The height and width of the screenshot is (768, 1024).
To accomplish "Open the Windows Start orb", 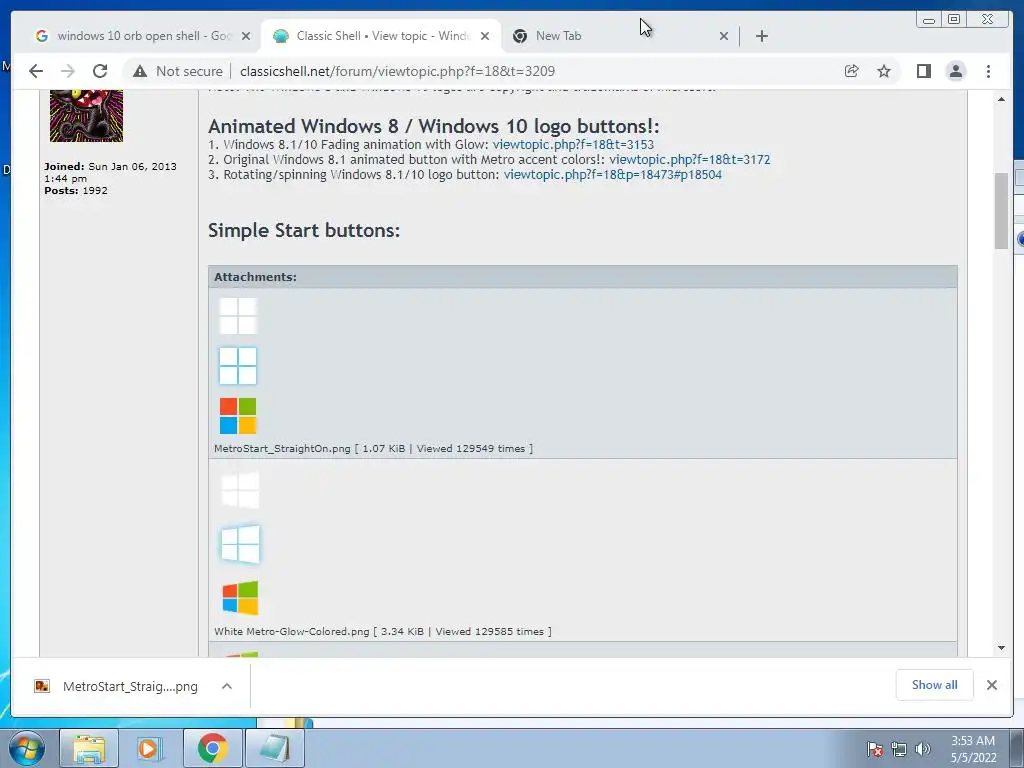I will click(27, 748).
